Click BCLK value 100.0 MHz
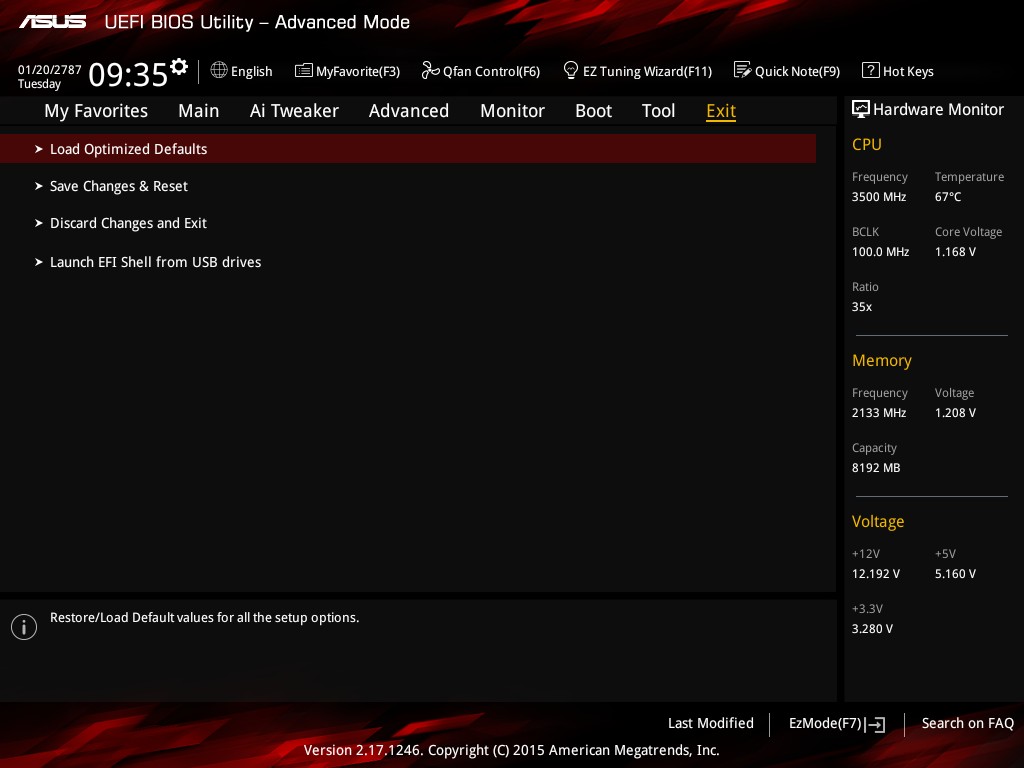1024x768 pixels. click(880, 251)
